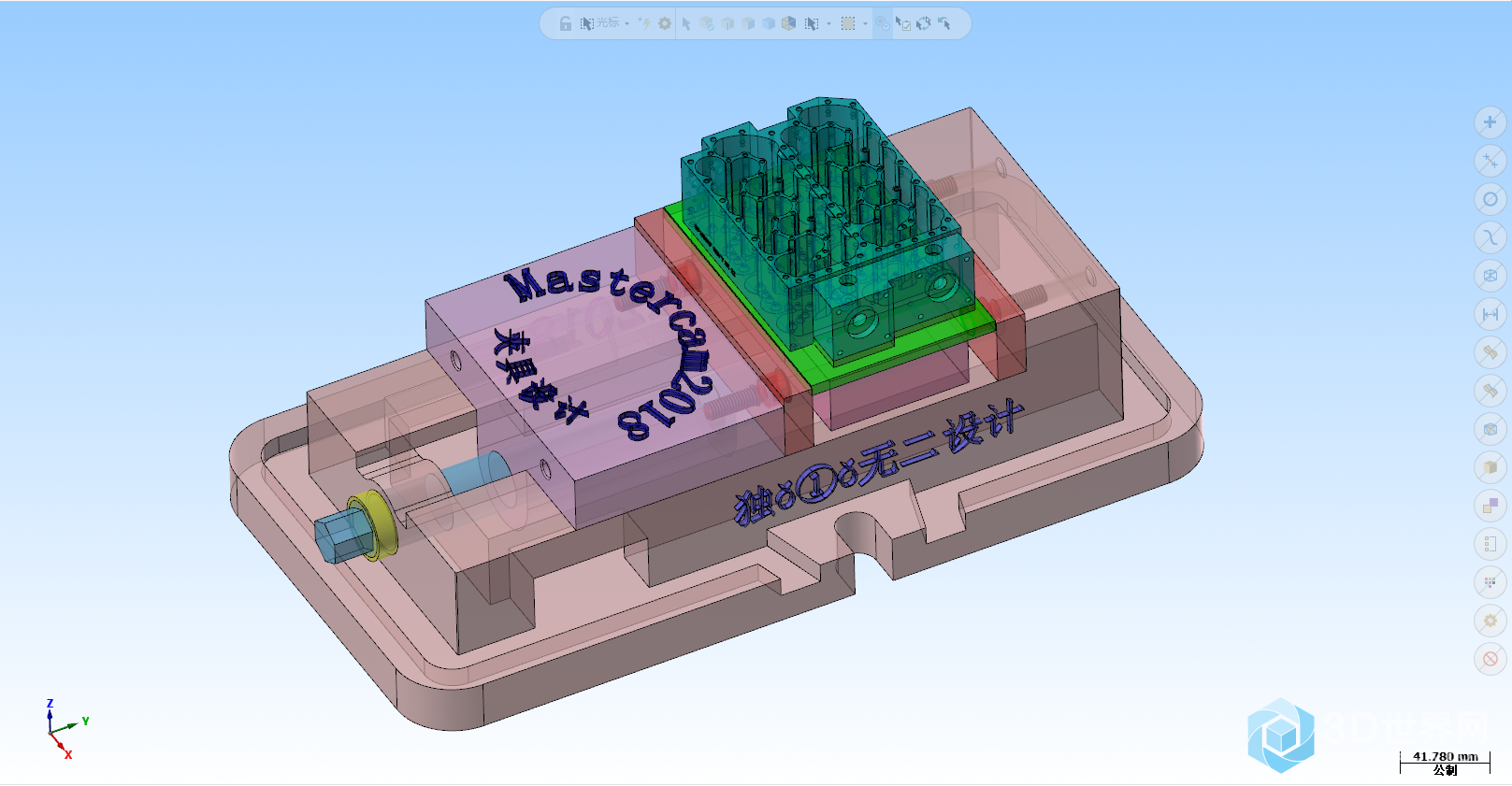The height and width of the screenshot is (786, 1512).
Task: Expand the selection method dropdown
Action: pyautogui.click(x=828, y=23)
